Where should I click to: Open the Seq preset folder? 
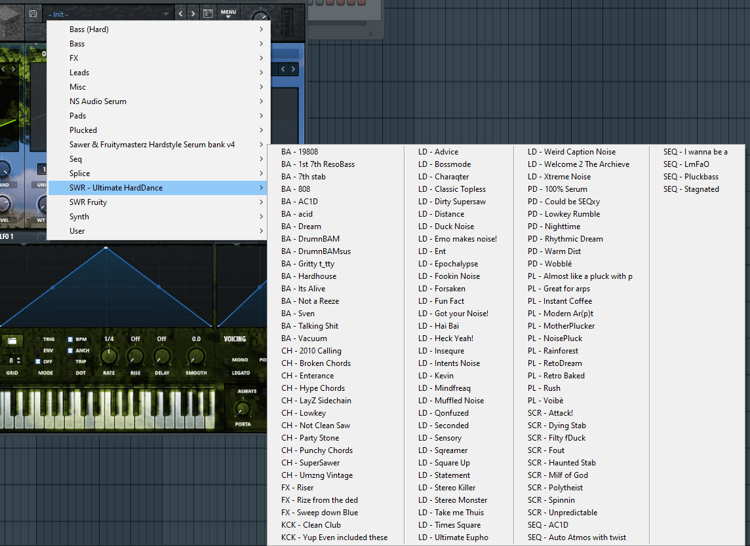159,159
